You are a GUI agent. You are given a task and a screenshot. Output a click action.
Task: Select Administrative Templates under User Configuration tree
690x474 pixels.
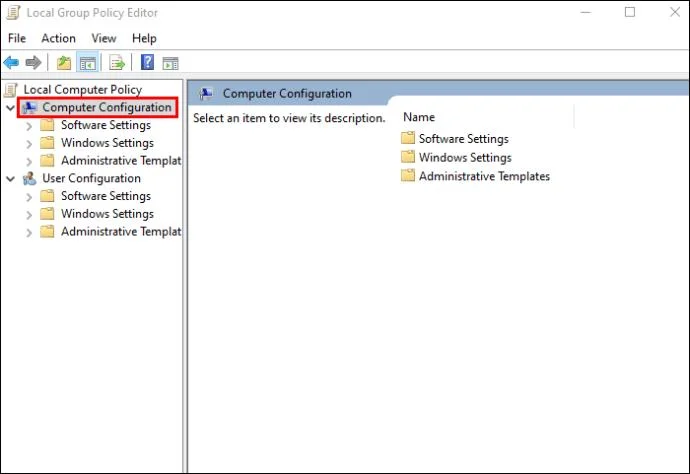coord(121,231)
